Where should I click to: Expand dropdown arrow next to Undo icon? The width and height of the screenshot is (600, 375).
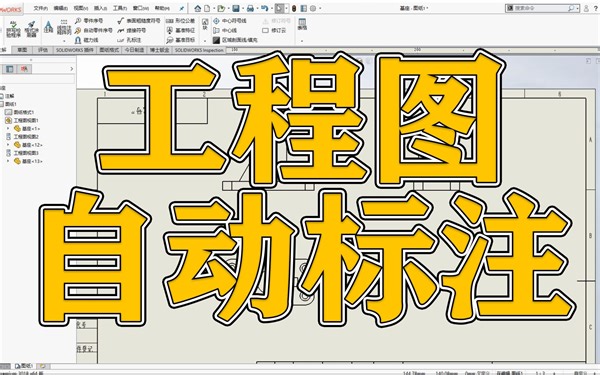[x=271, y=8]
